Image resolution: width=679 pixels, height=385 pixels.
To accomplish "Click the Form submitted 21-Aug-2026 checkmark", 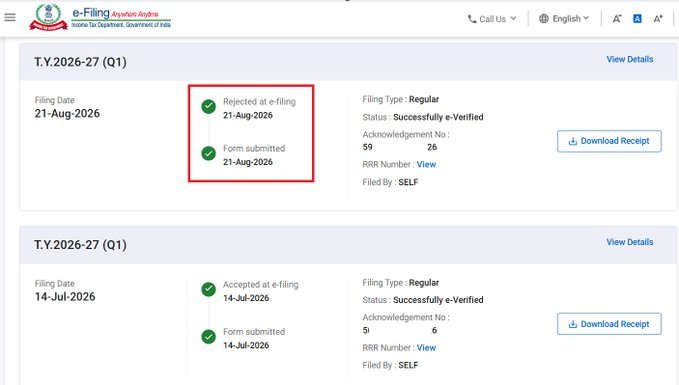I will (x=209, y=153).
